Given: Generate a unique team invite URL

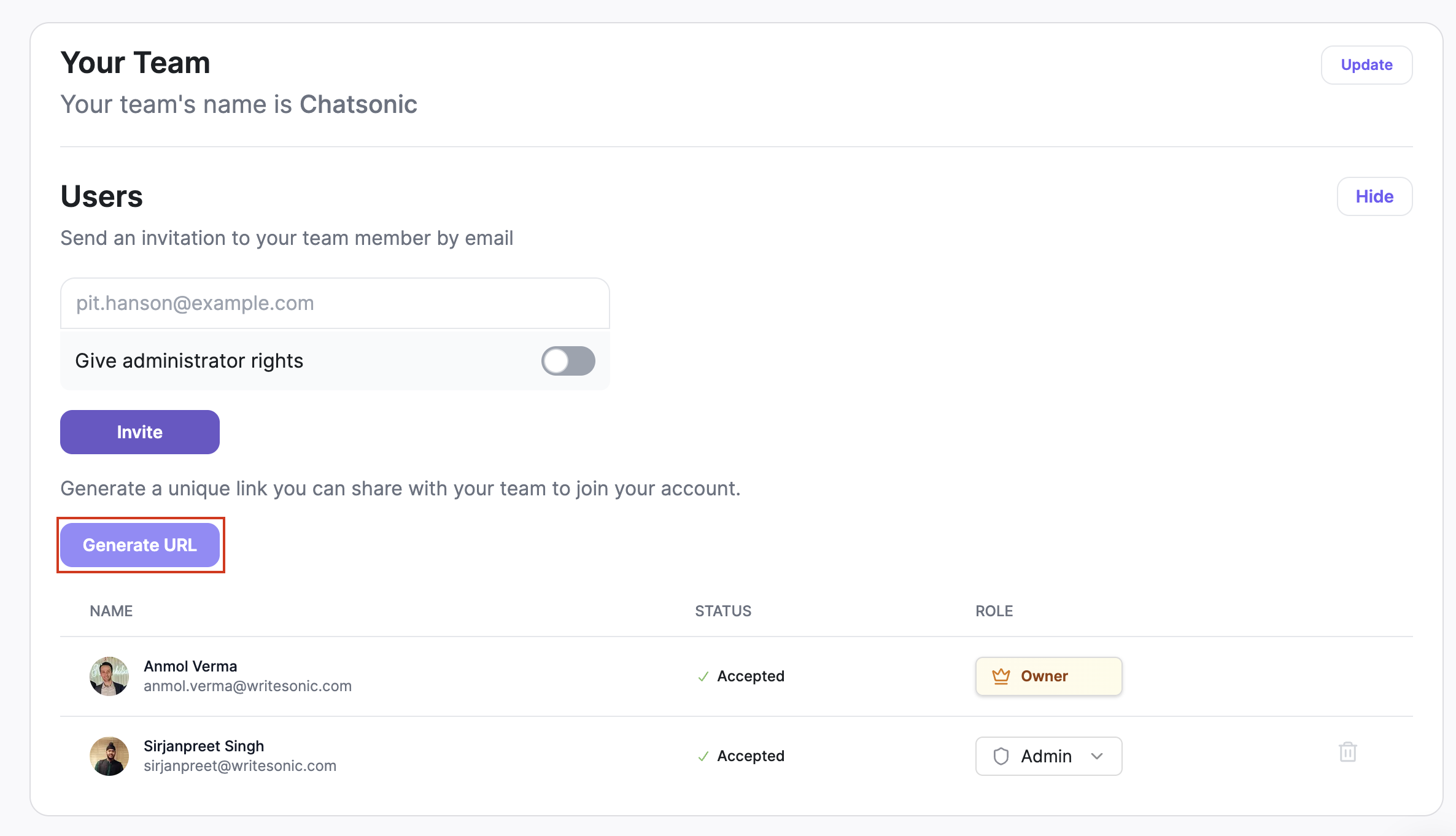Looking at the screenshot, I should 140,545.
